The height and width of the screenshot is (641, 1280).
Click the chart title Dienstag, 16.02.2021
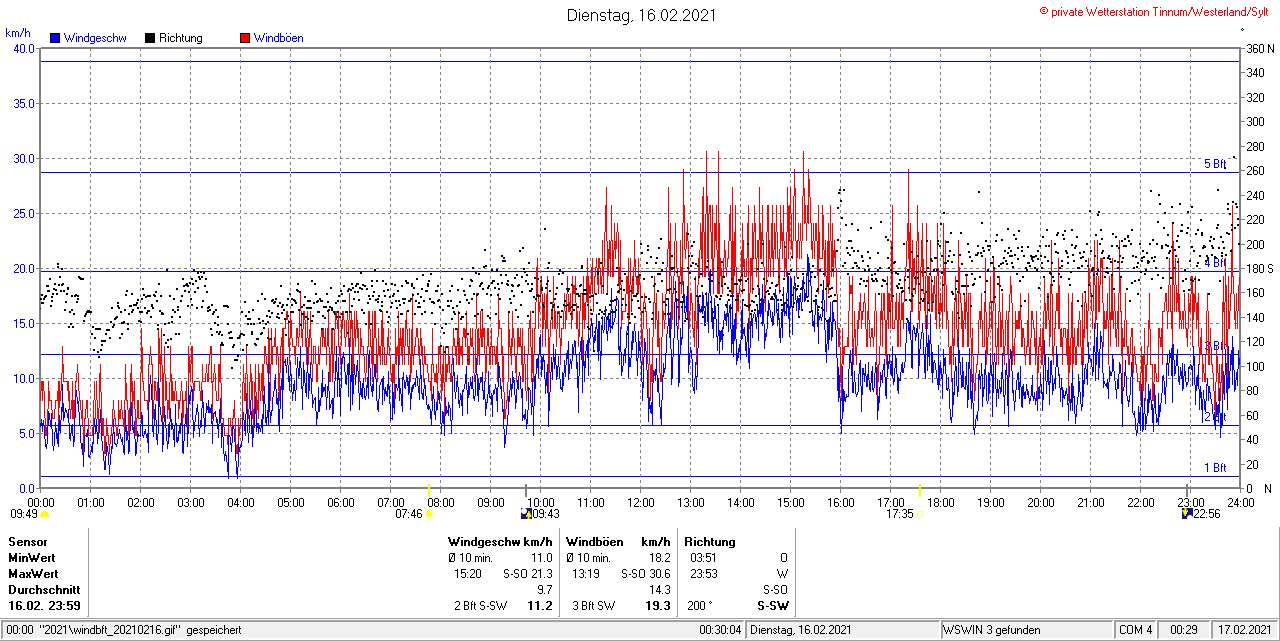(641, 14)
